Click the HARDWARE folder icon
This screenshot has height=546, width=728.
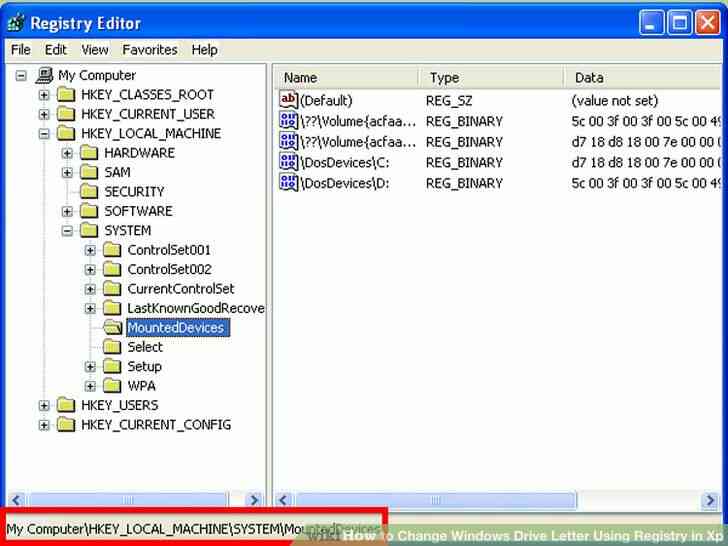[89, 153]
